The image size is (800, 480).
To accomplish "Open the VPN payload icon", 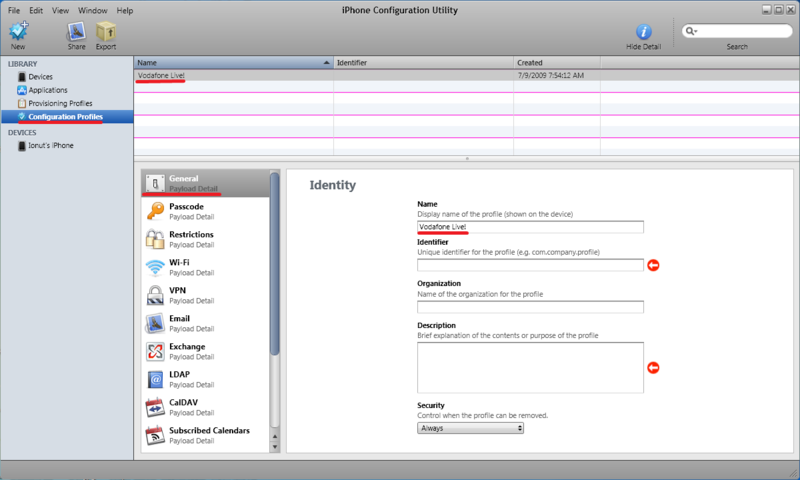I will (155, 295).
